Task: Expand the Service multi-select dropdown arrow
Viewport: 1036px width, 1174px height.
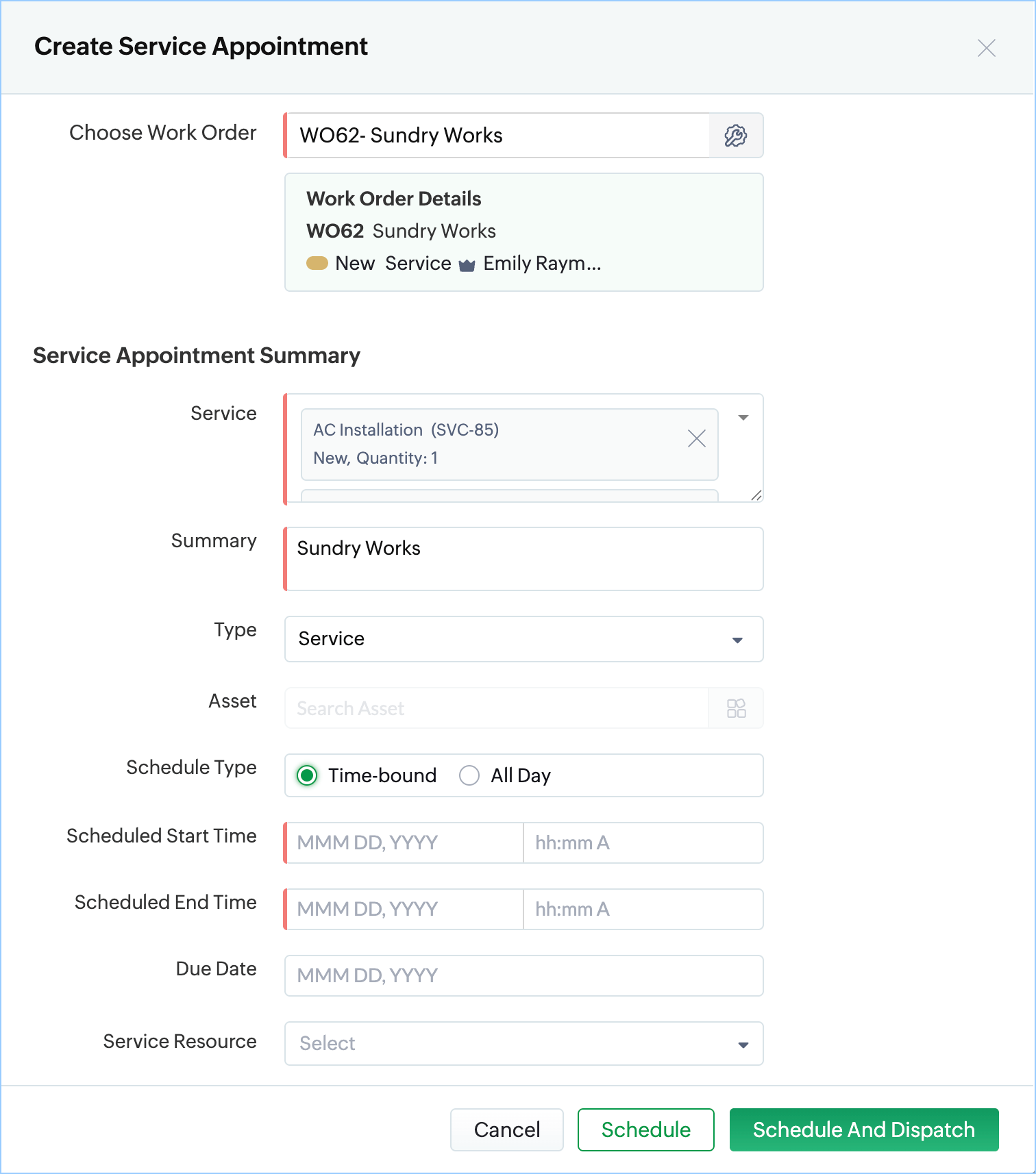Action: tap(743, 417)
